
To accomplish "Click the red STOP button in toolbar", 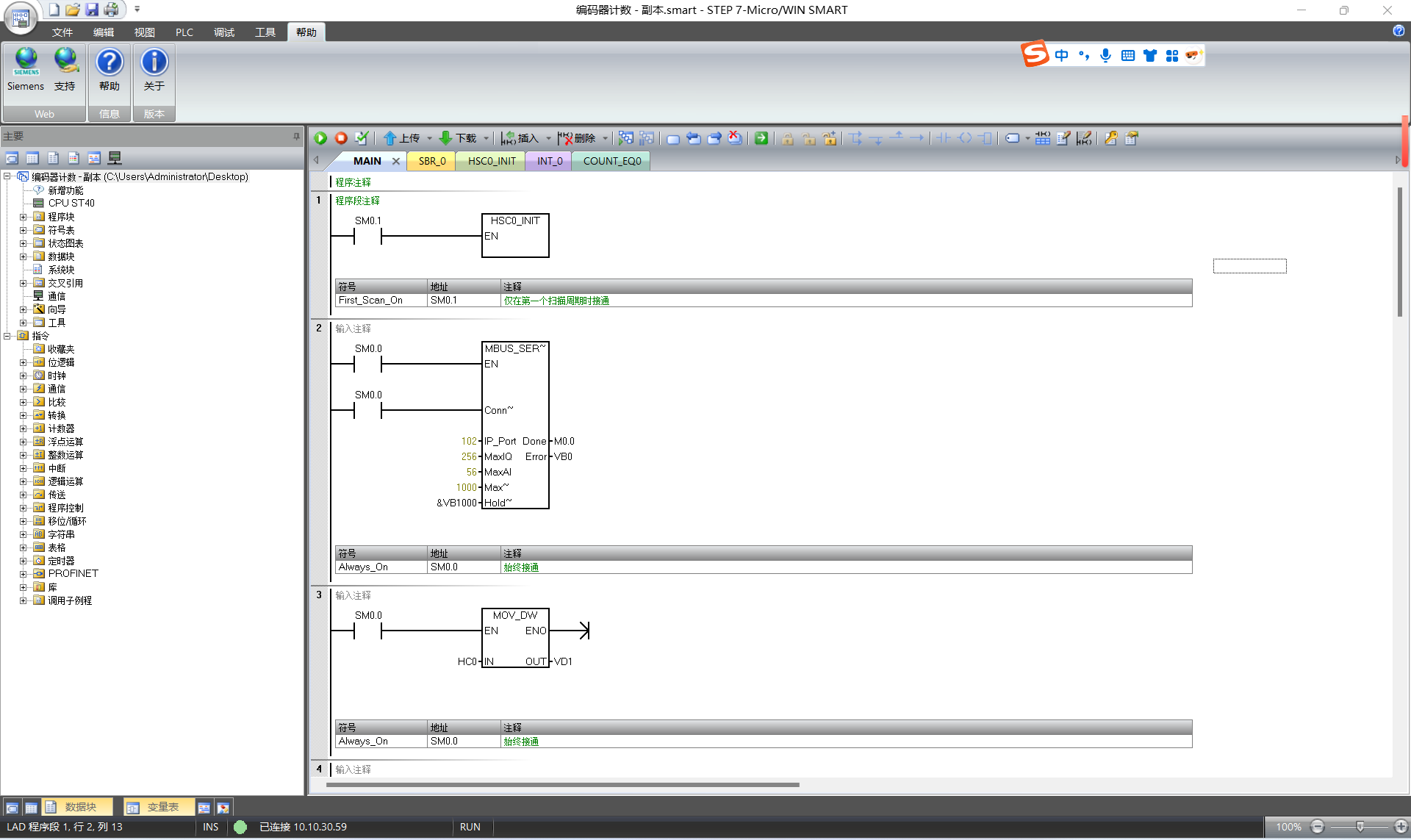I will point(341,138).
